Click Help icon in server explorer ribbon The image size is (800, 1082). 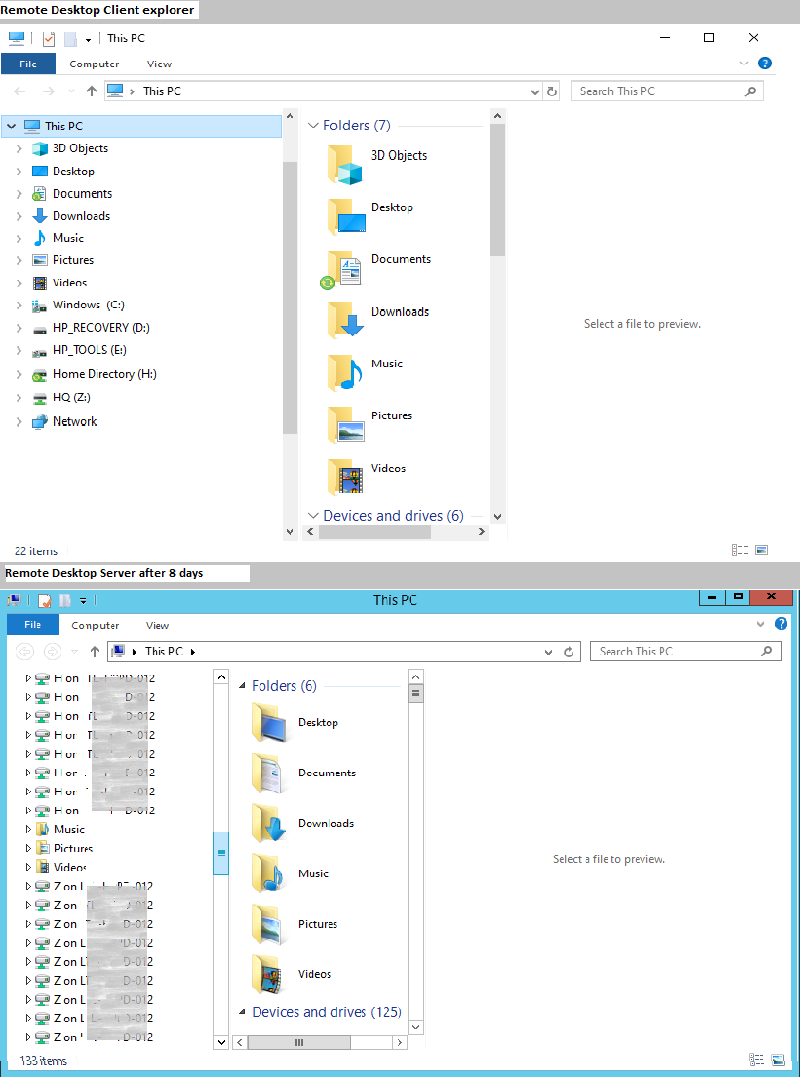[781, 624]
